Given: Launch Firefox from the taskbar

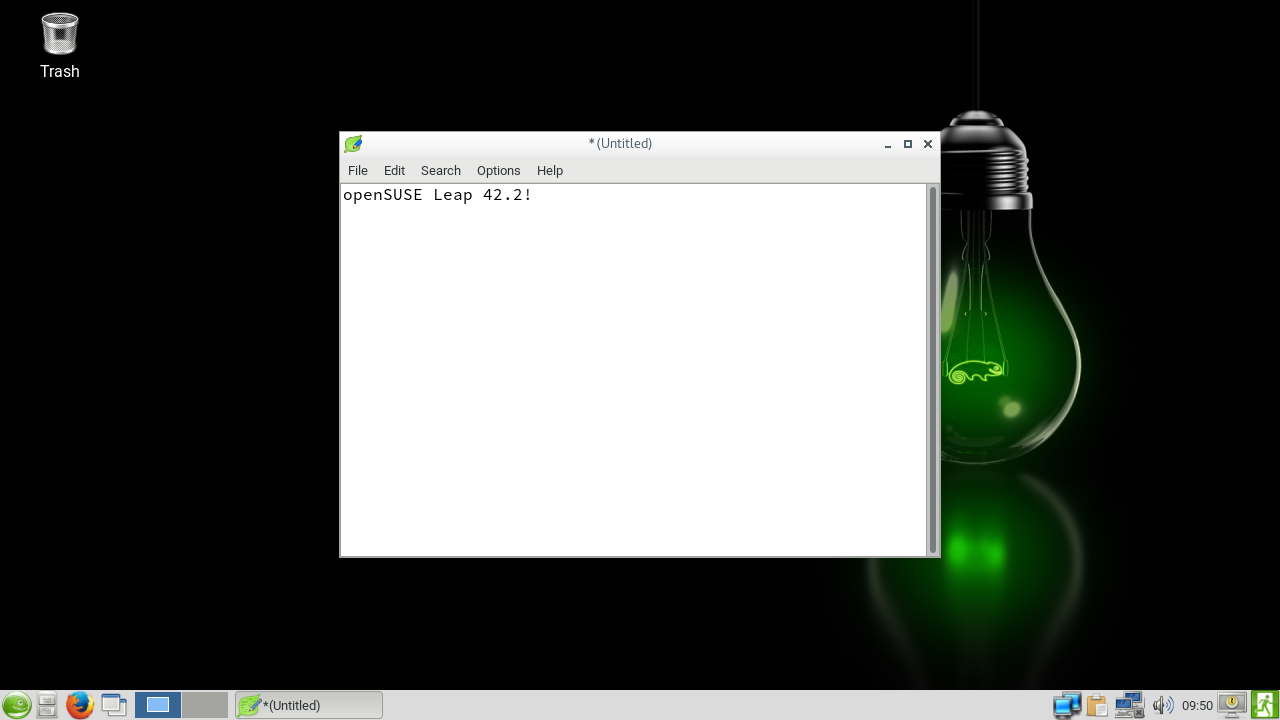Looking at the screenshot, I should 79,705.
